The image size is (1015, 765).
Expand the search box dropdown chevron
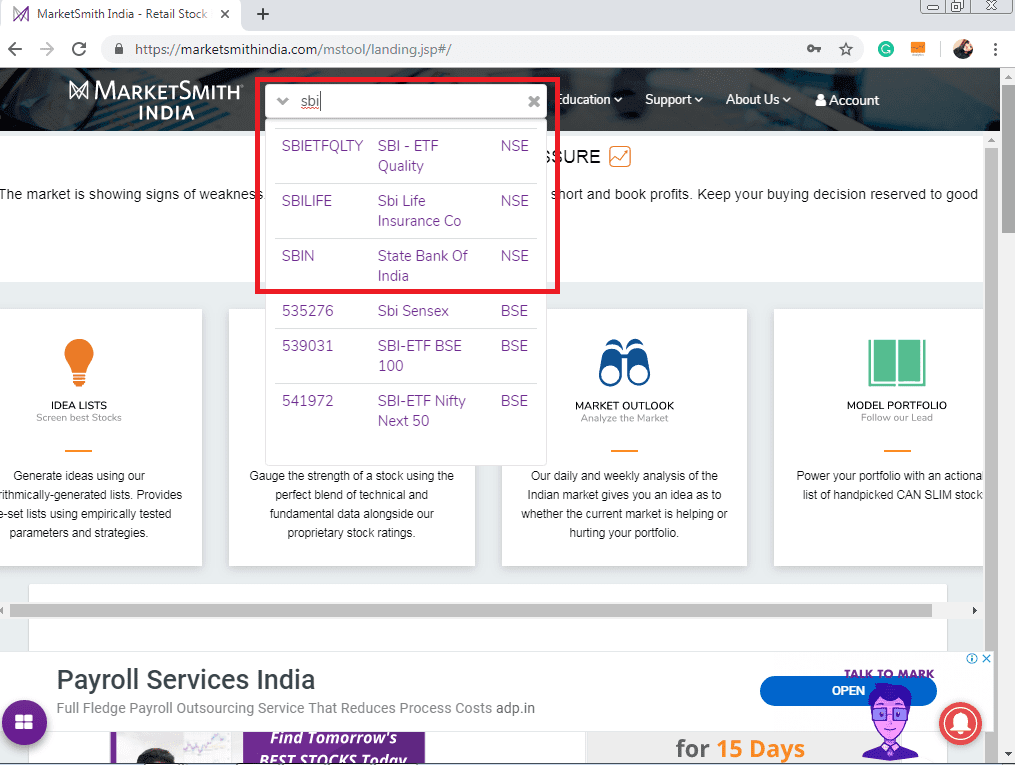tap(282, 101)
